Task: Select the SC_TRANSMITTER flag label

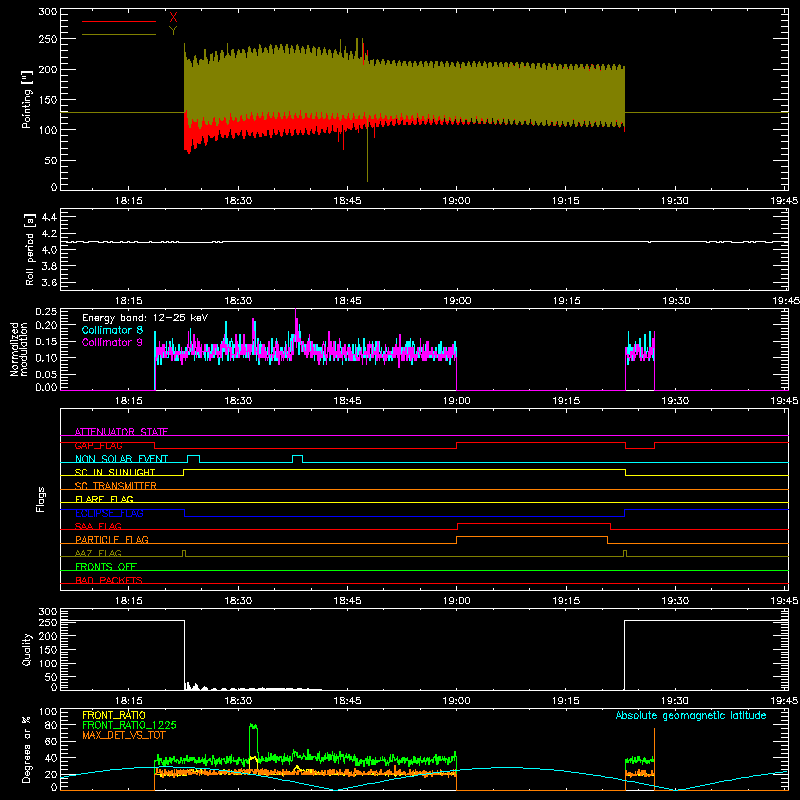Action: click(x=115, y=486)
